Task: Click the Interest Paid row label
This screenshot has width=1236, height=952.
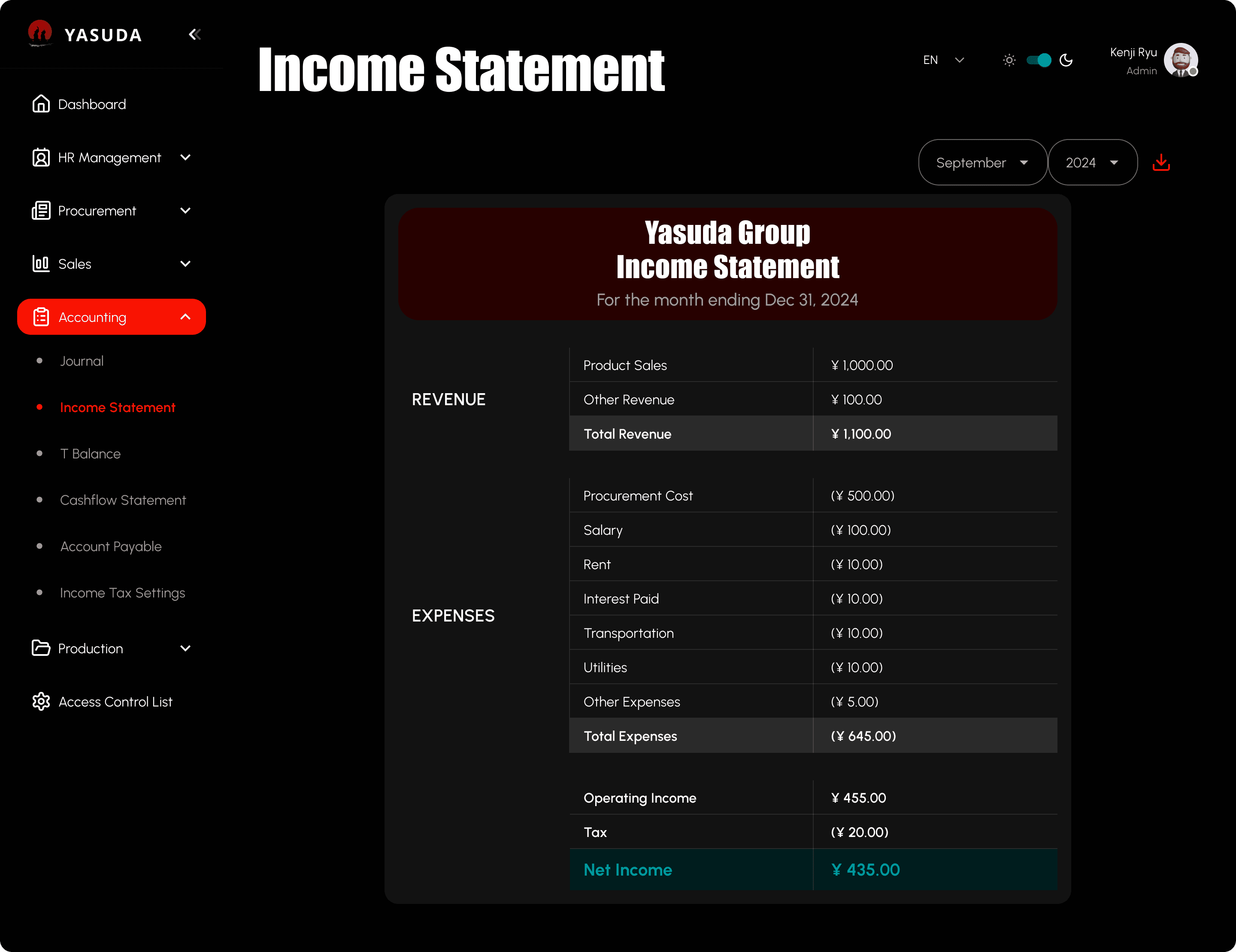Action: (621, 599)
